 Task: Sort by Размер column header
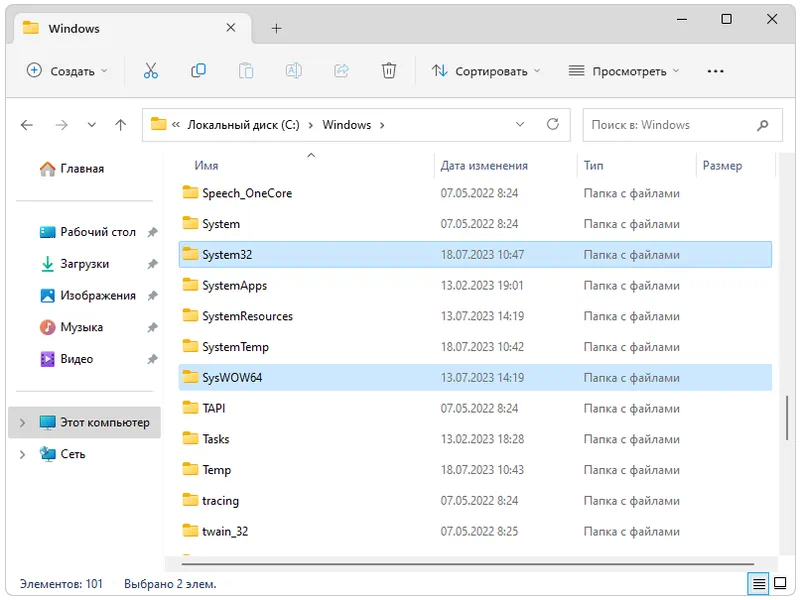(722, 165)
